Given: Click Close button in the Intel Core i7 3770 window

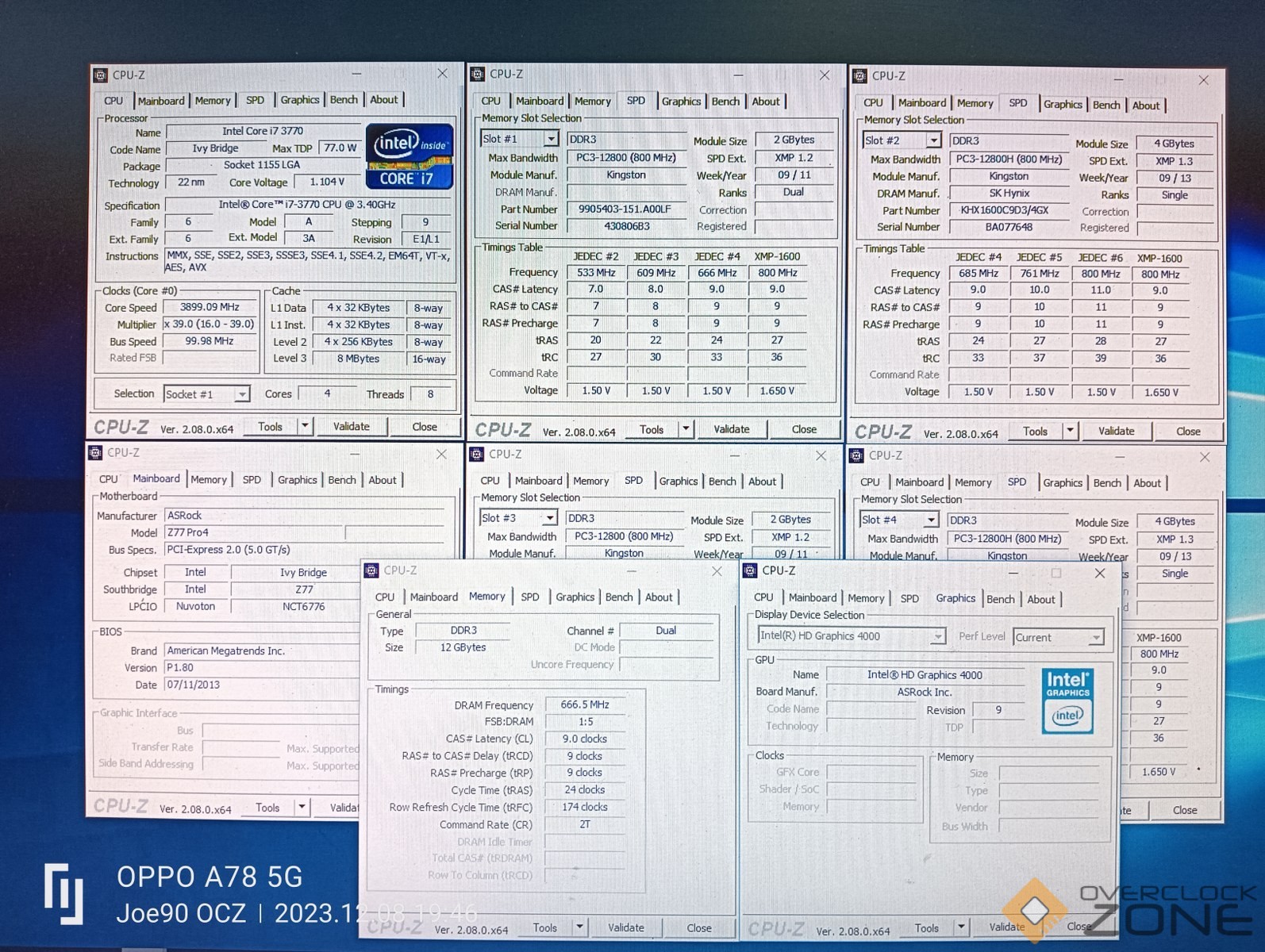Looking at the screenshot, I should pos(425,427).
